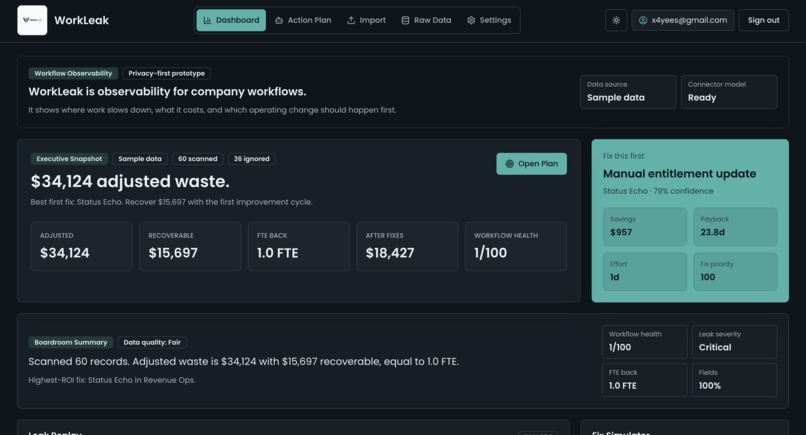Click the Settings gear icon

[x=471, y=20]
